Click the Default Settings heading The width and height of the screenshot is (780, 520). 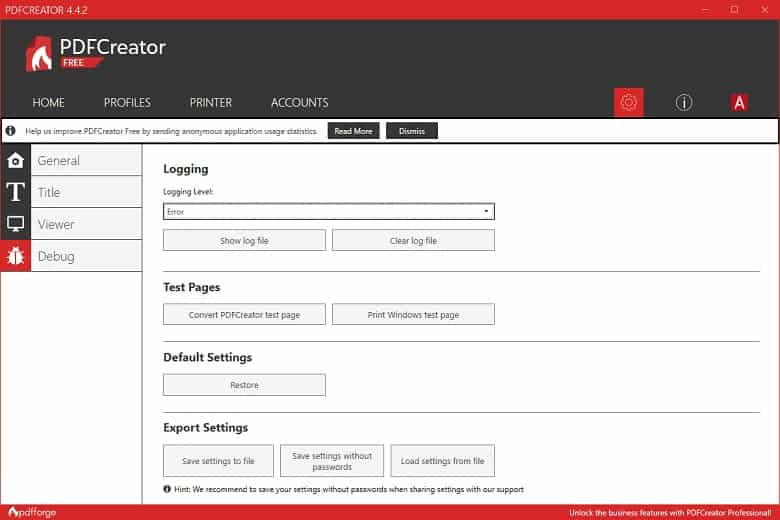click(207, 357)
